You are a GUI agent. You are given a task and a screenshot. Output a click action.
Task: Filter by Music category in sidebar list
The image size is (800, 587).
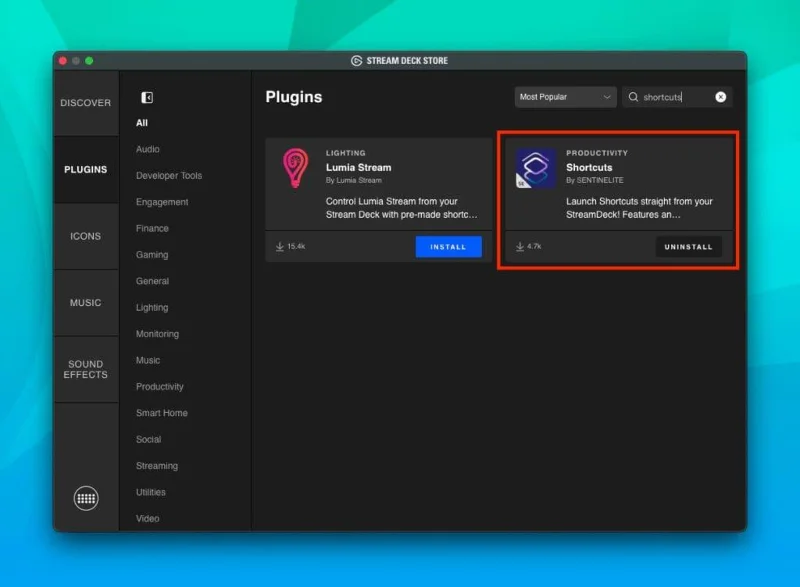[x=148, y=360]
